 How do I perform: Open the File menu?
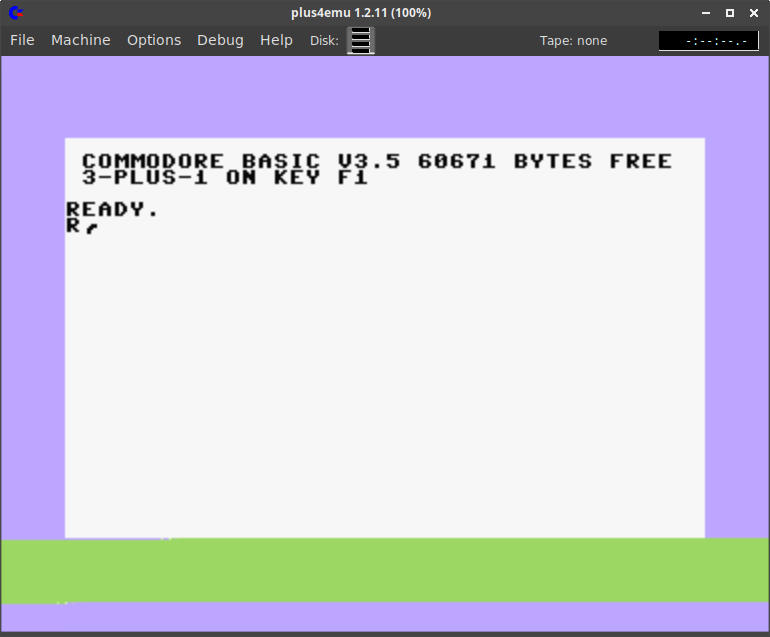[22, 40]
